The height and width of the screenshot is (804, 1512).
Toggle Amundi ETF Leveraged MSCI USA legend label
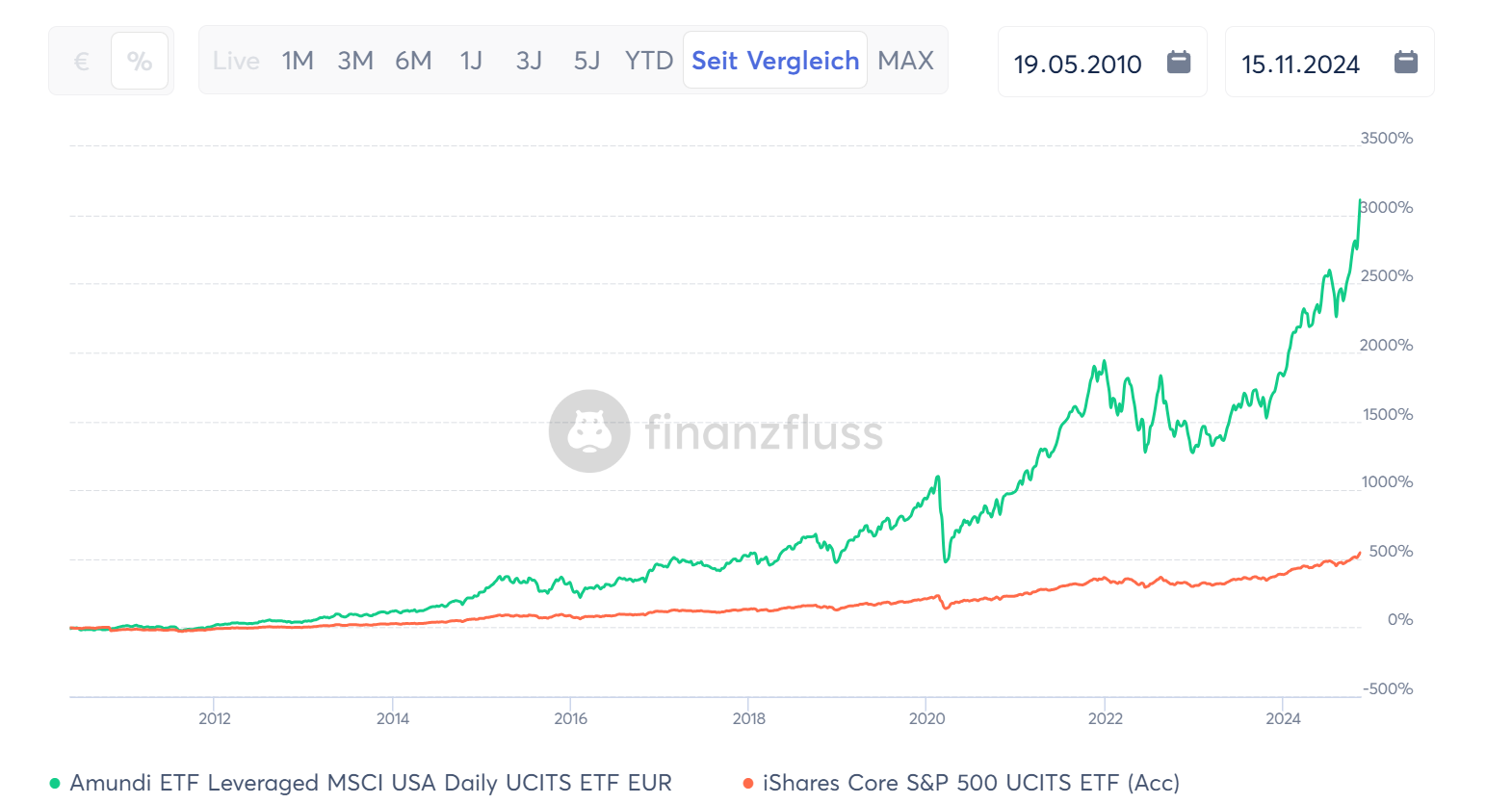[371, 783]
